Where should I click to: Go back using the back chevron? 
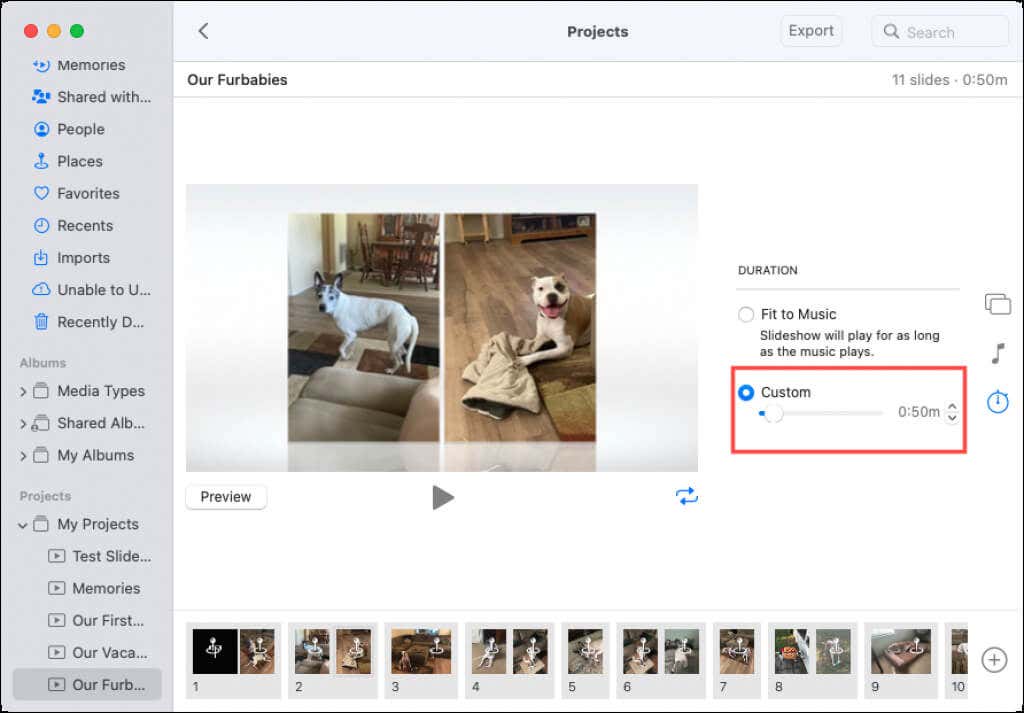[x=203, y=31]
